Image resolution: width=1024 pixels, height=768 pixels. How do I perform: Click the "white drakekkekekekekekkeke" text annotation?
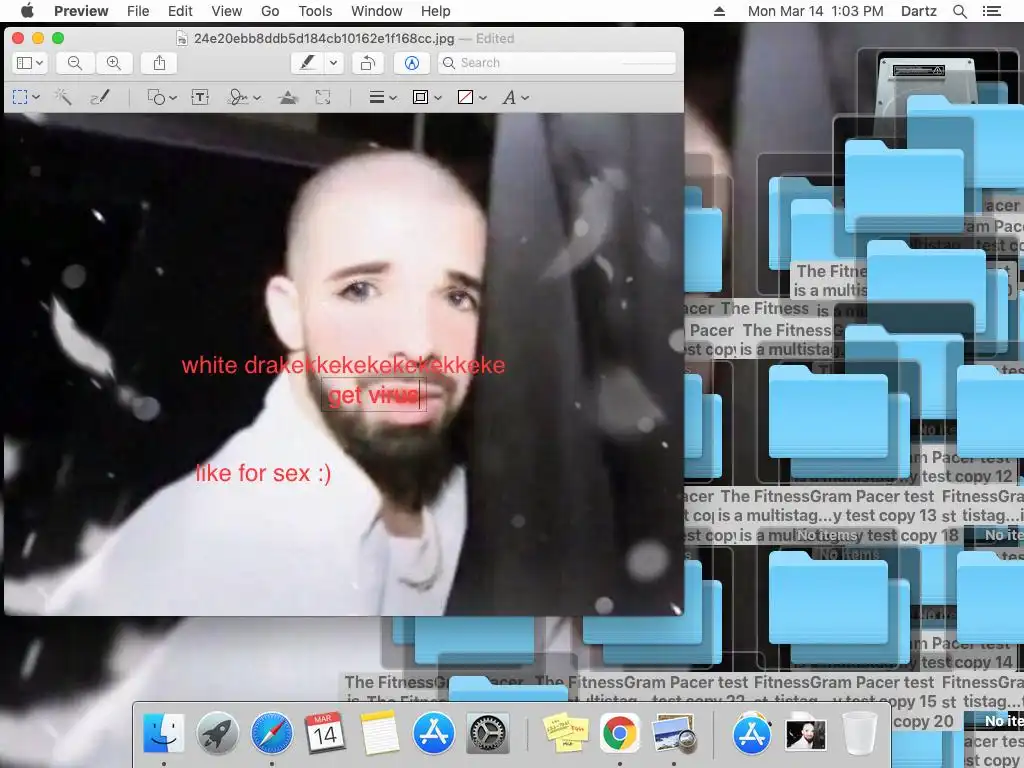pyautogui.click(x=343, y=365)
